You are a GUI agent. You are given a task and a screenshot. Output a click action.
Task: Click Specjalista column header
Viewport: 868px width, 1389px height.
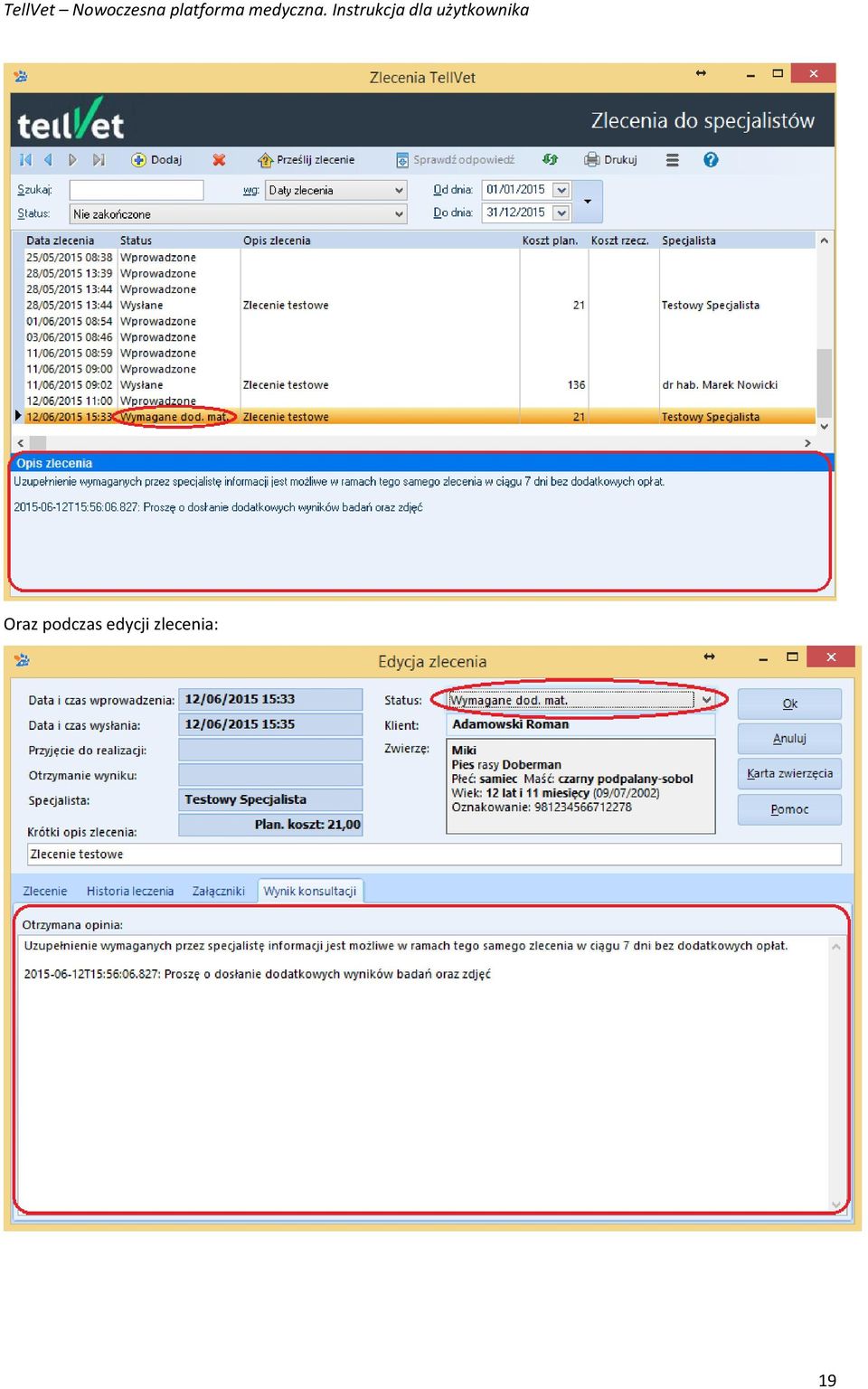[689, 241]
